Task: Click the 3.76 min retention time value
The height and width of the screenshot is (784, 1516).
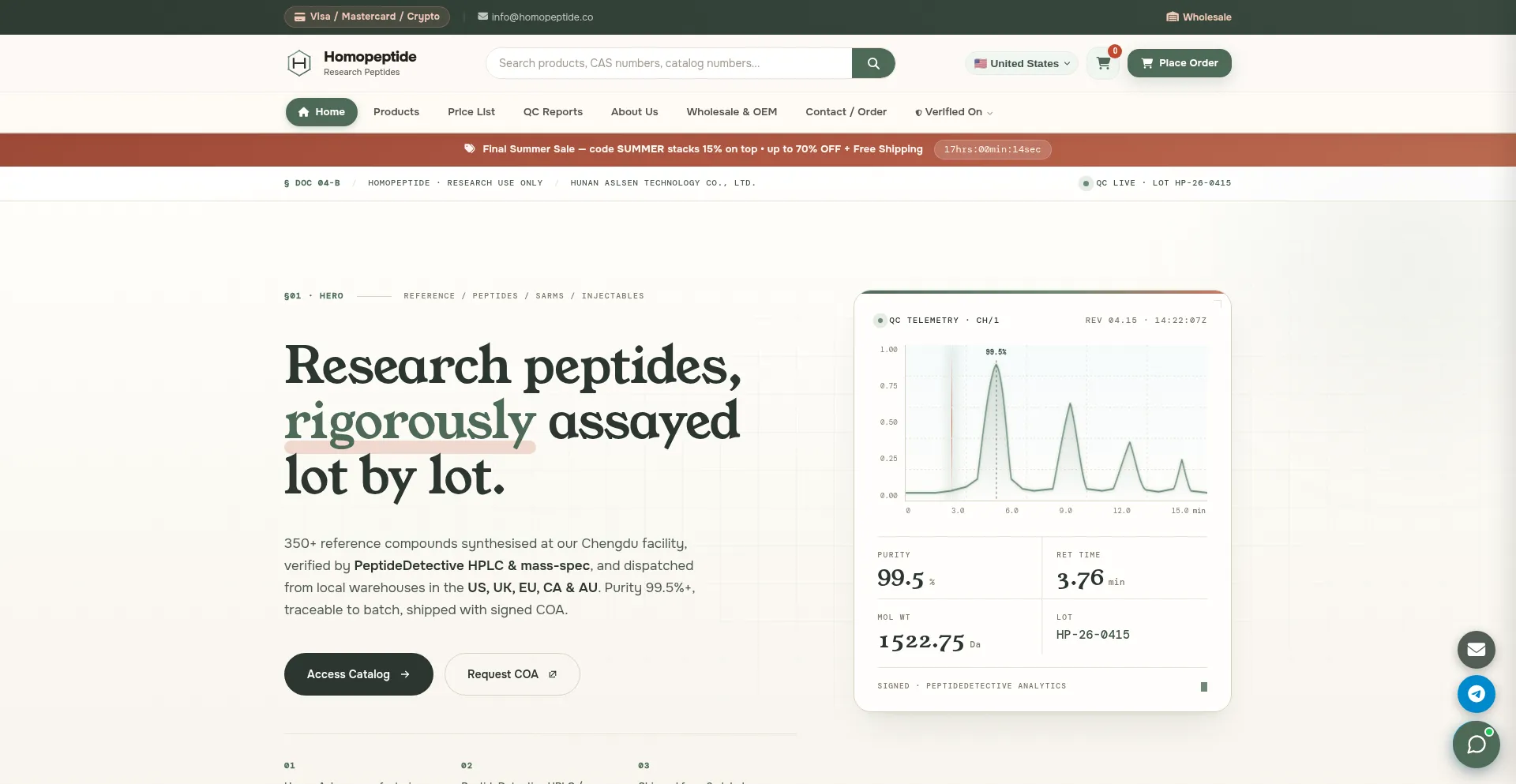Action: (x=1081, y=580)
